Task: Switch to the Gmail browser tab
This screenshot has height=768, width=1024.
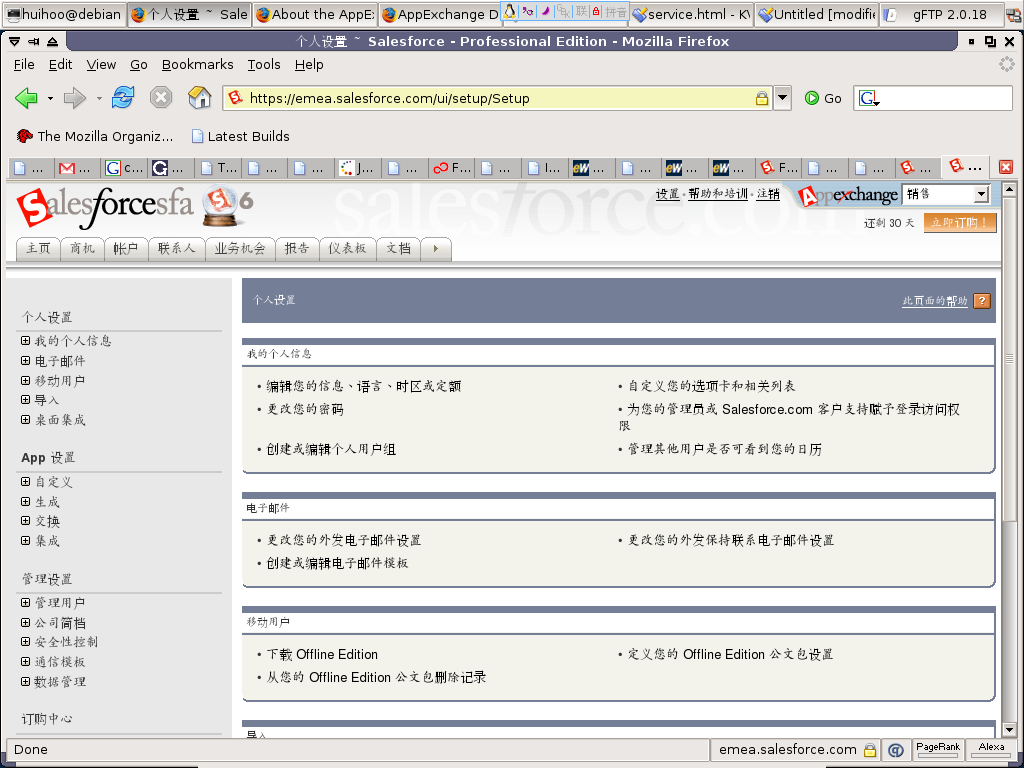Action: pyautogui.click(x=78, y=168)
